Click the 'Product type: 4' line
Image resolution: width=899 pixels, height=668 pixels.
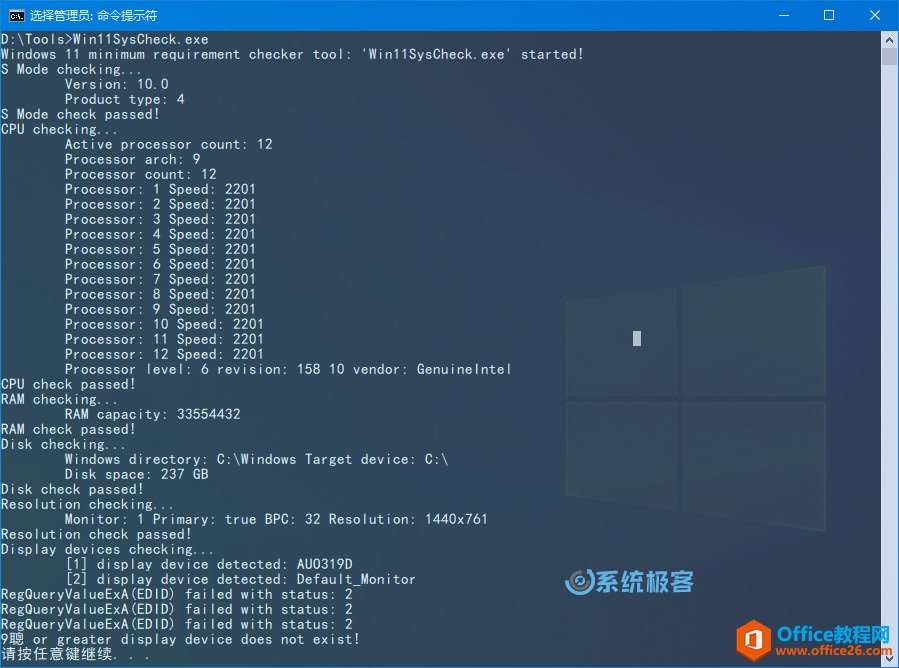(124, 99)
